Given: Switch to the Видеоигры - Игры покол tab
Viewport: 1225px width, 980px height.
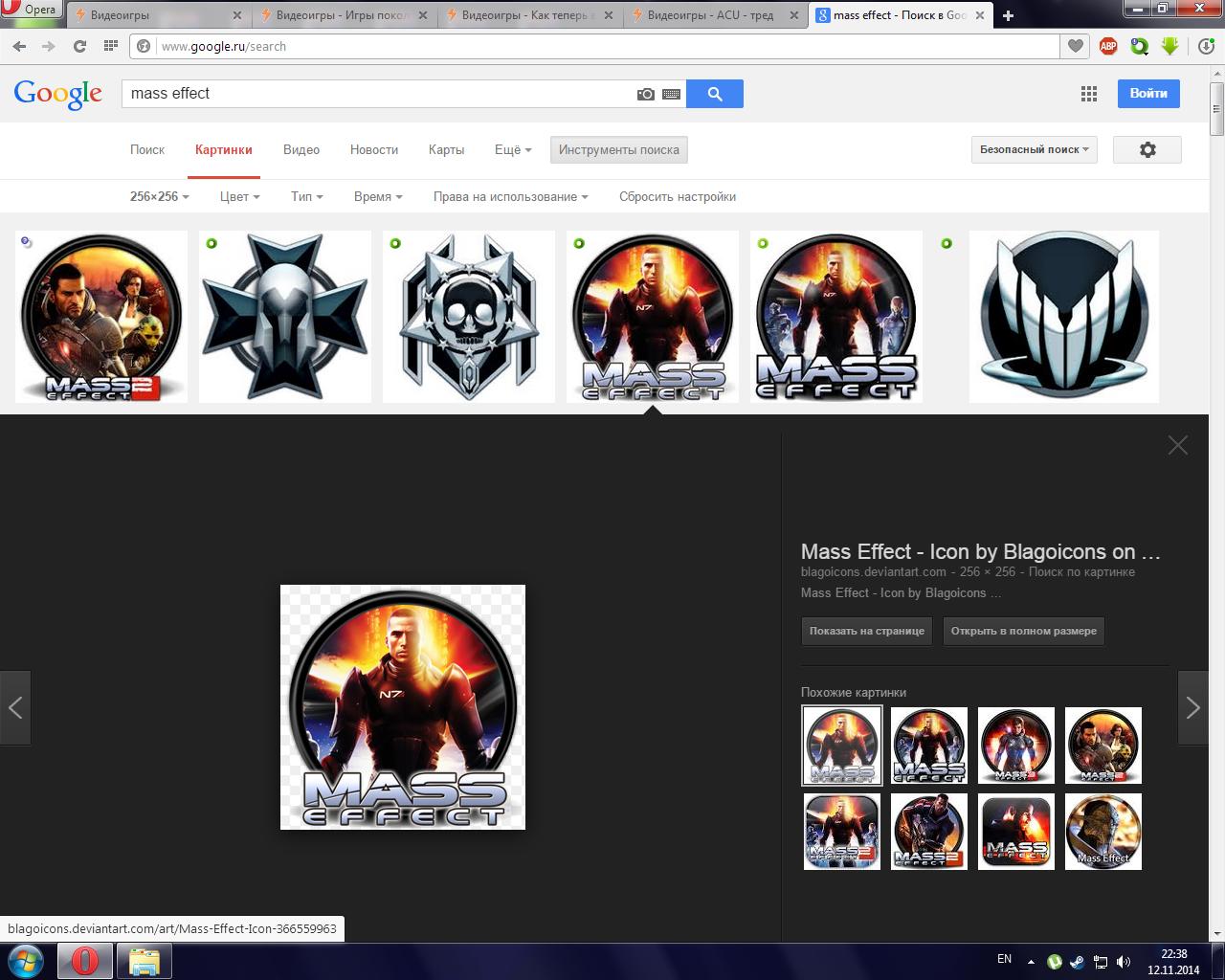Looking at the screenshot, I should (x=345, y=15).
